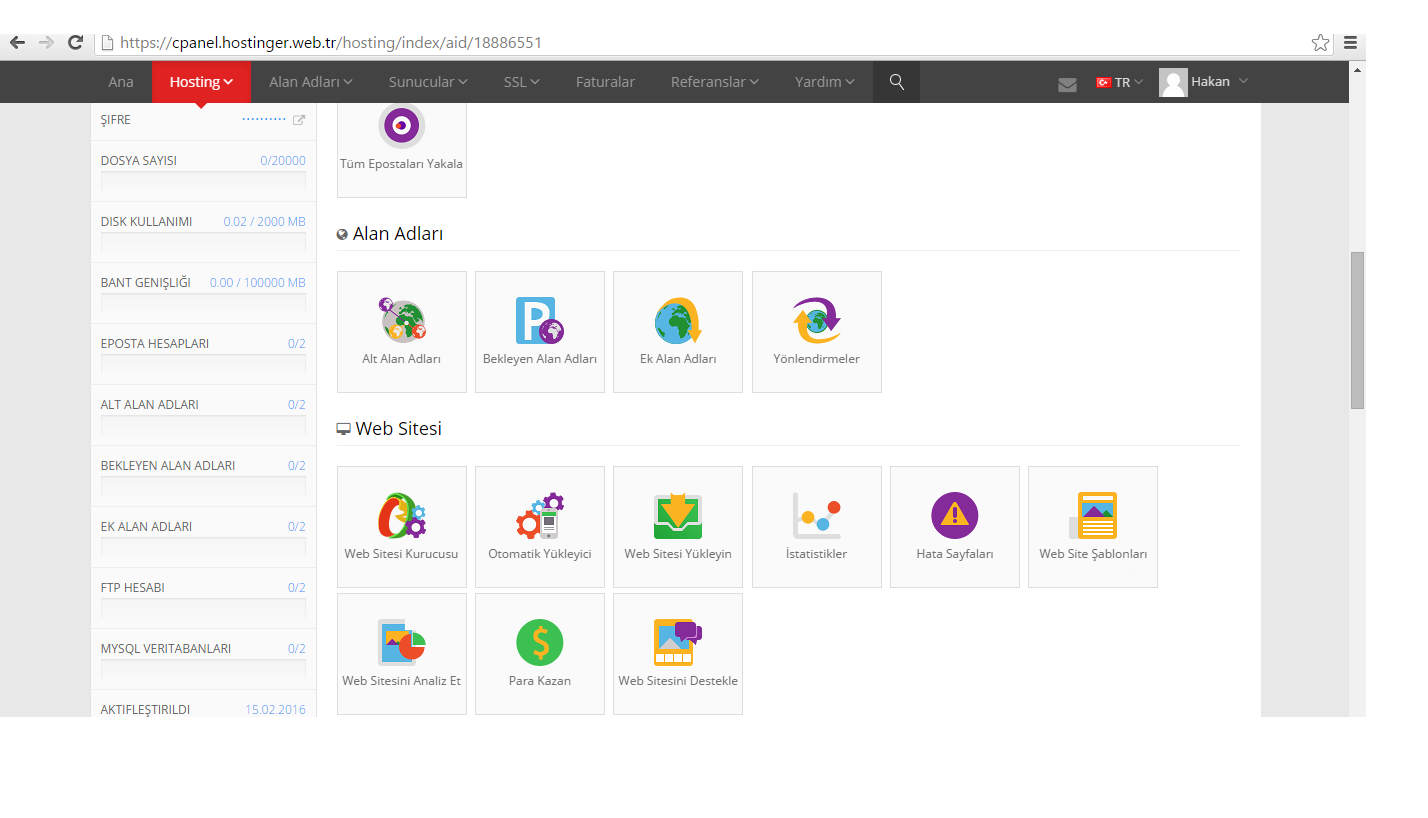Expand the Alan Adları menu
The image size is (1428, 818).
coord(310,82)
